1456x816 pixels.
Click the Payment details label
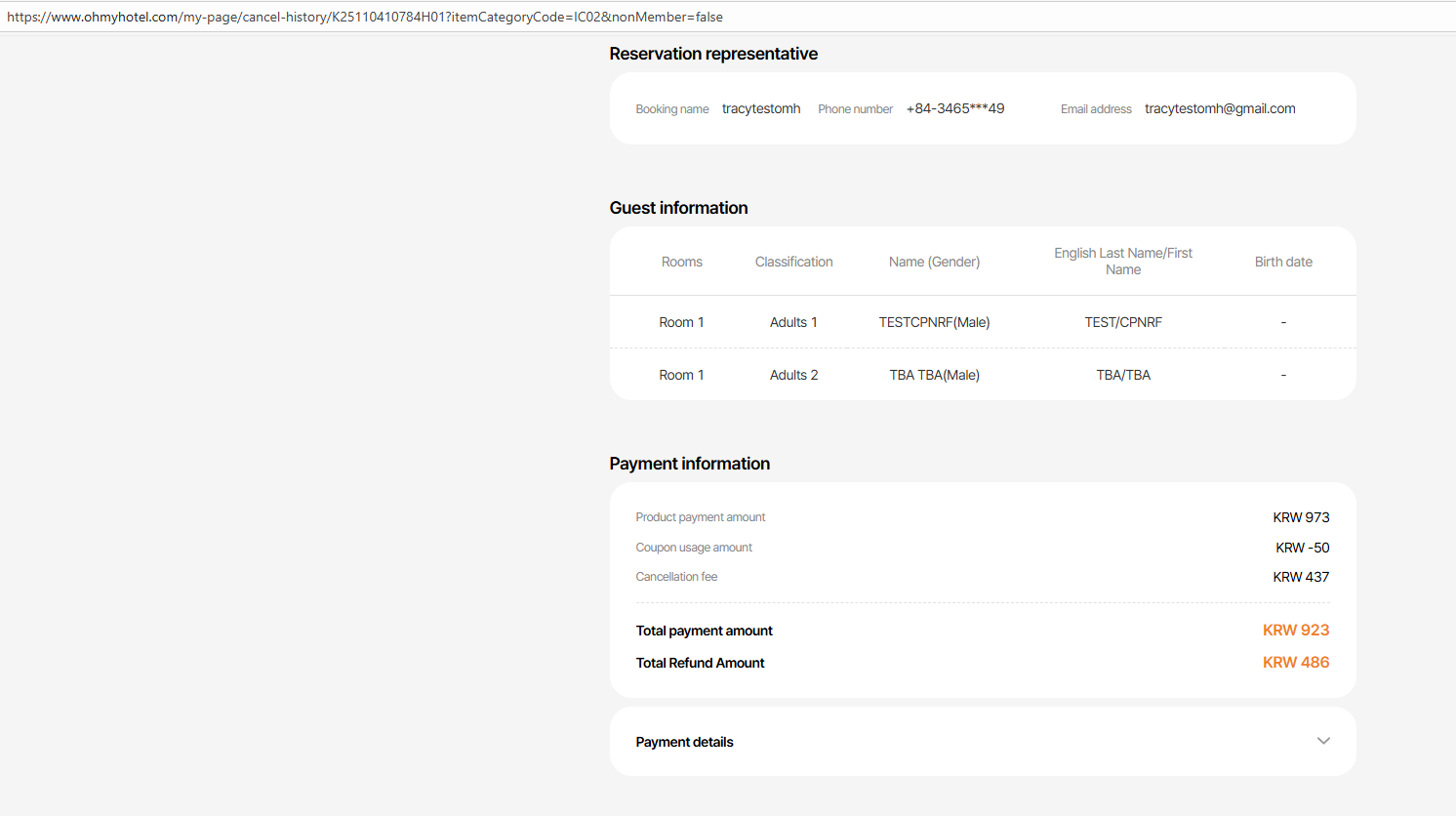coord(684,742)
